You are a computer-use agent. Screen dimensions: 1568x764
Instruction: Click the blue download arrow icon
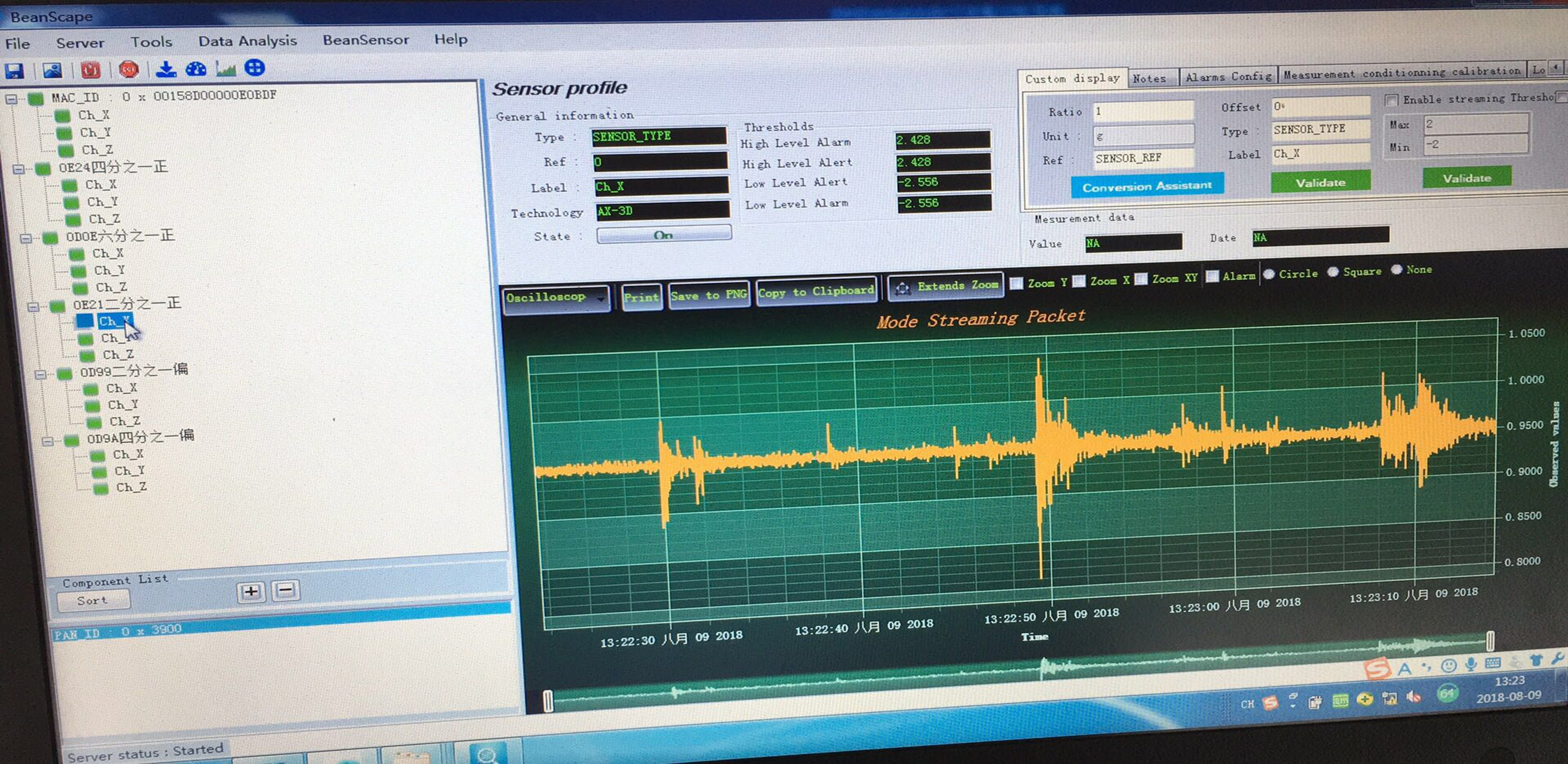point(165,69)
